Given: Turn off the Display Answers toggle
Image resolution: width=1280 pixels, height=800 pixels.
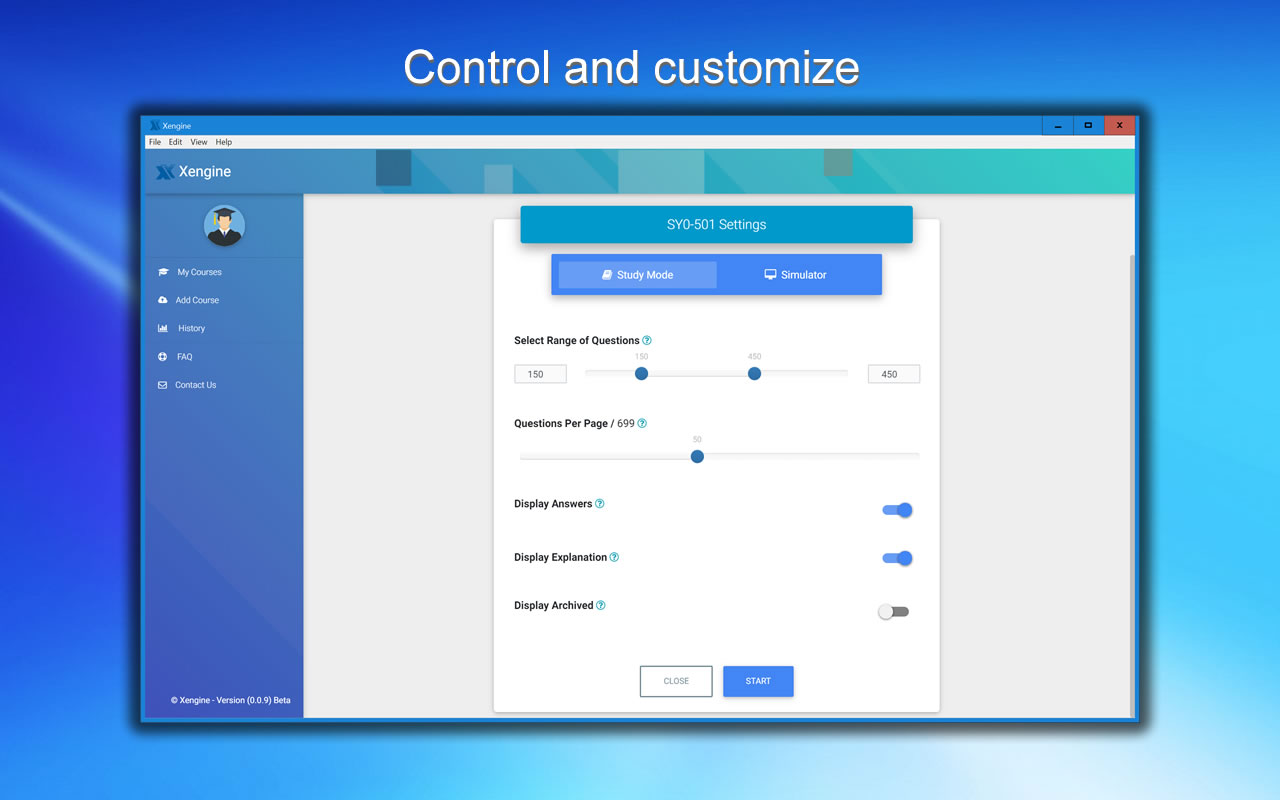Looking at the screenshot, I should [x=897, y=510].
